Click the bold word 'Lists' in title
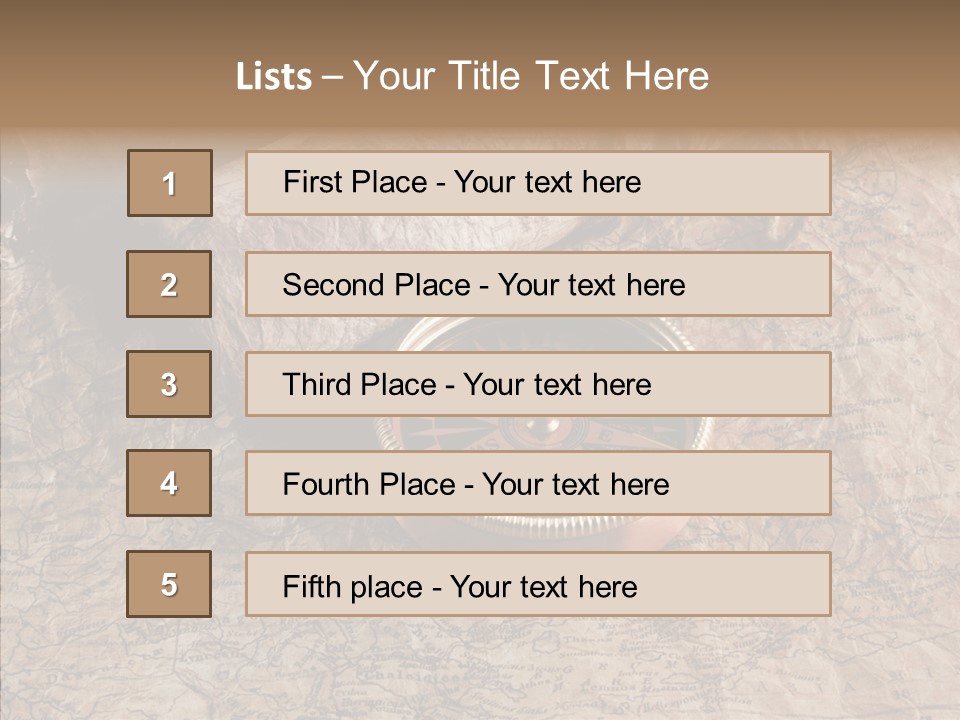Screen dimensions: 960x720 (x=273, y=77)
